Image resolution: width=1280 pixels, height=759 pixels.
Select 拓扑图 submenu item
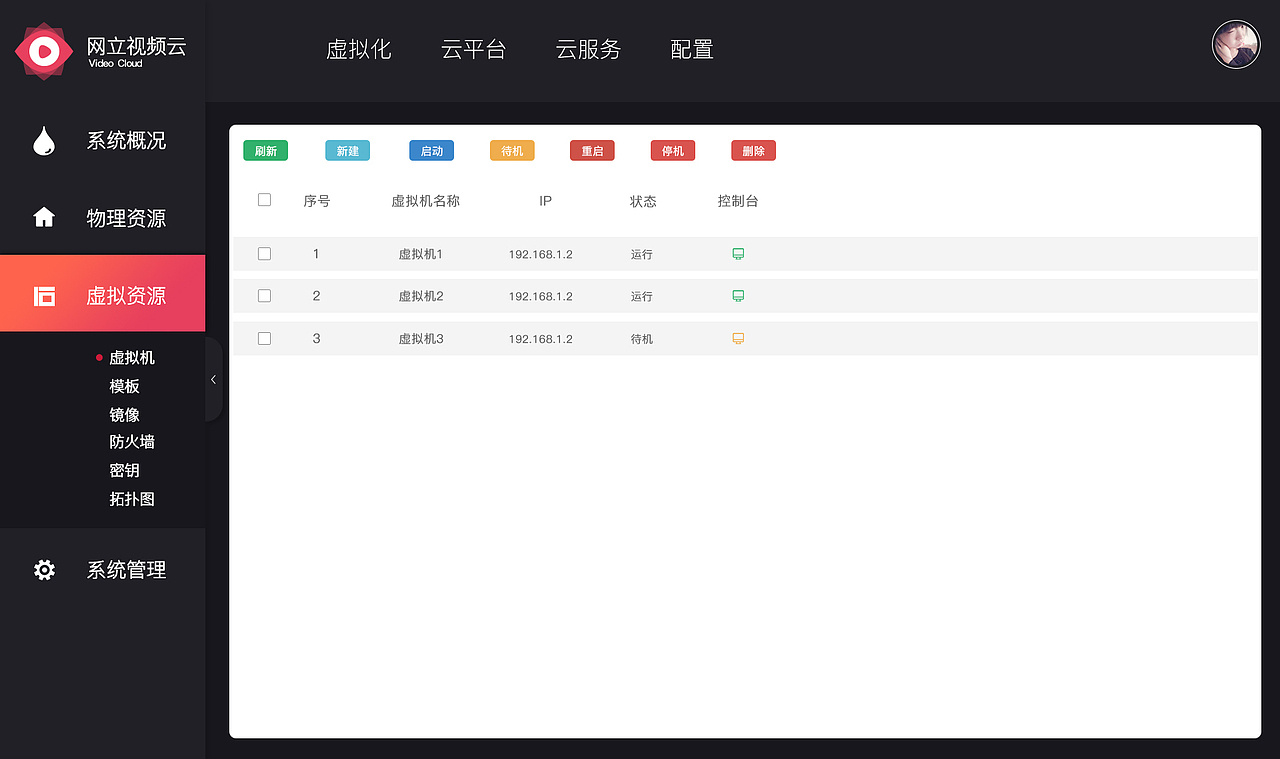coord(132,499)
